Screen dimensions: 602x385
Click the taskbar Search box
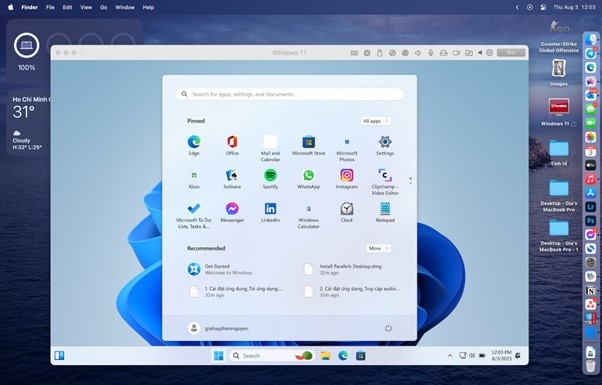[272, 356]
